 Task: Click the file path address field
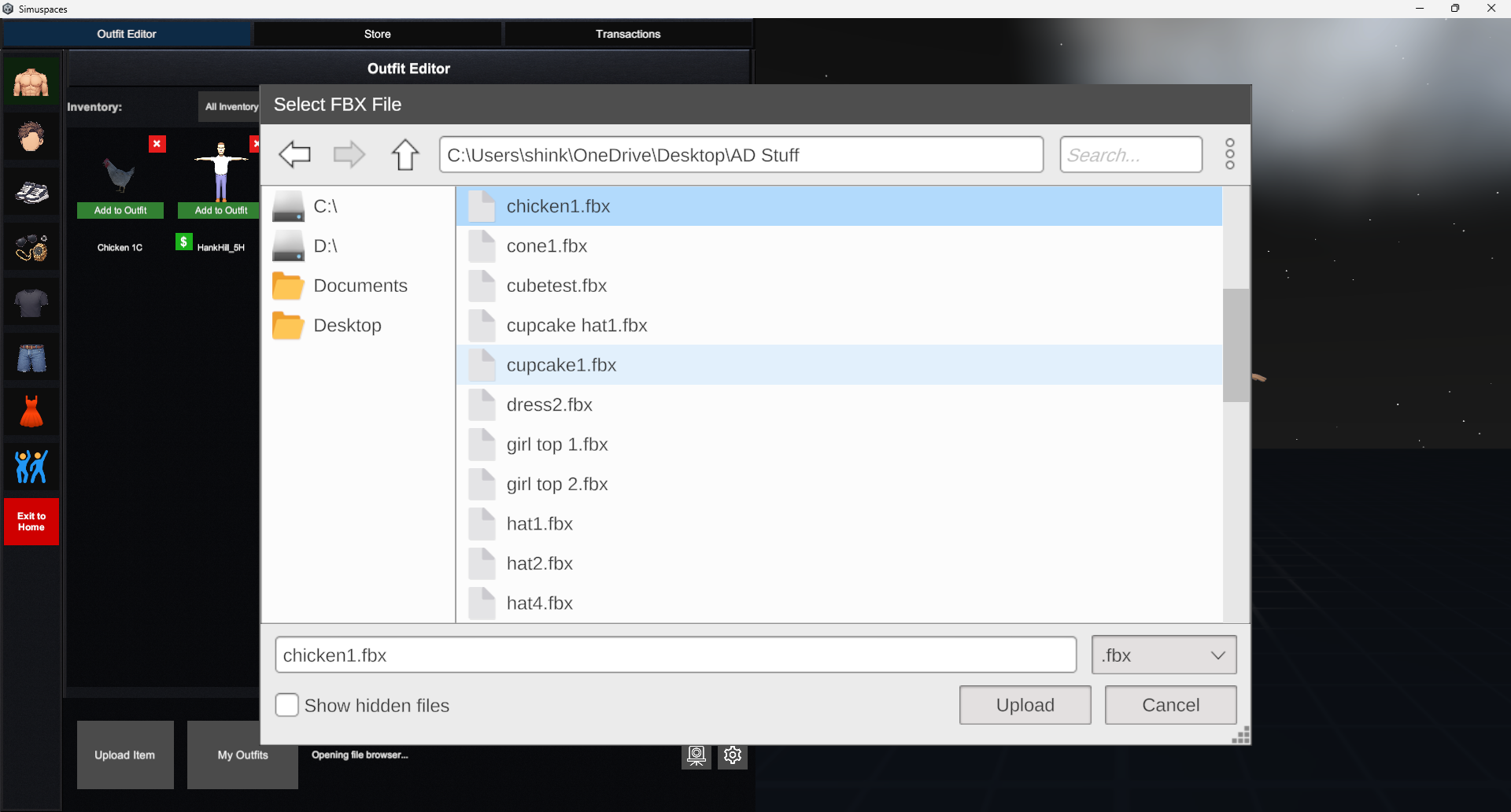tap(741, 154)
